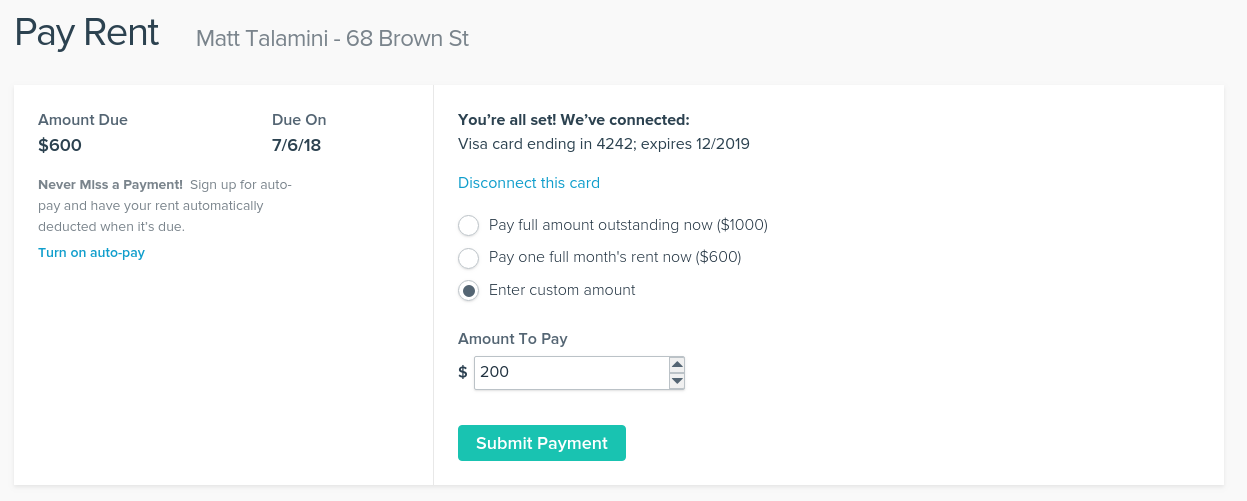Click the Visa card ending in 4242 text

(604, 144)
